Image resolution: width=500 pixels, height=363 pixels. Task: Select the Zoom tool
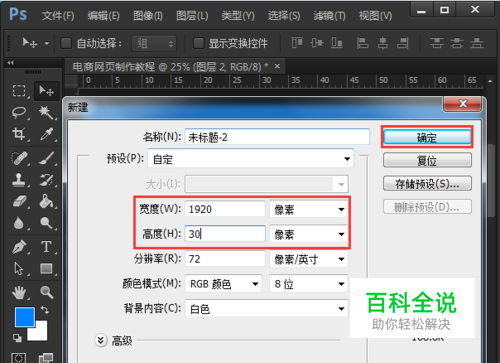tap(46, 292)
